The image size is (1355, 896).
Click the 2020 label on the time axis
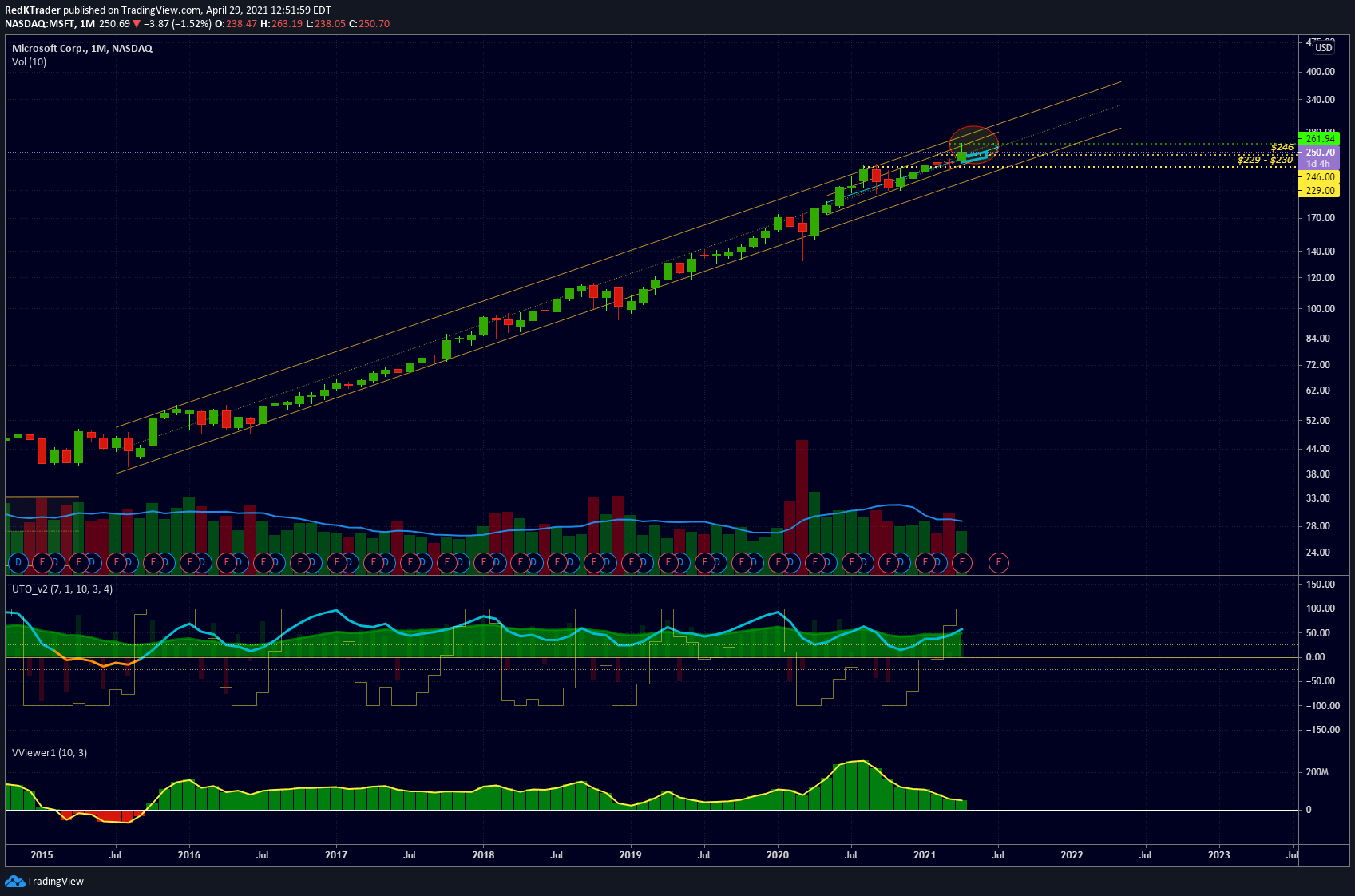[x=778, y=855]
